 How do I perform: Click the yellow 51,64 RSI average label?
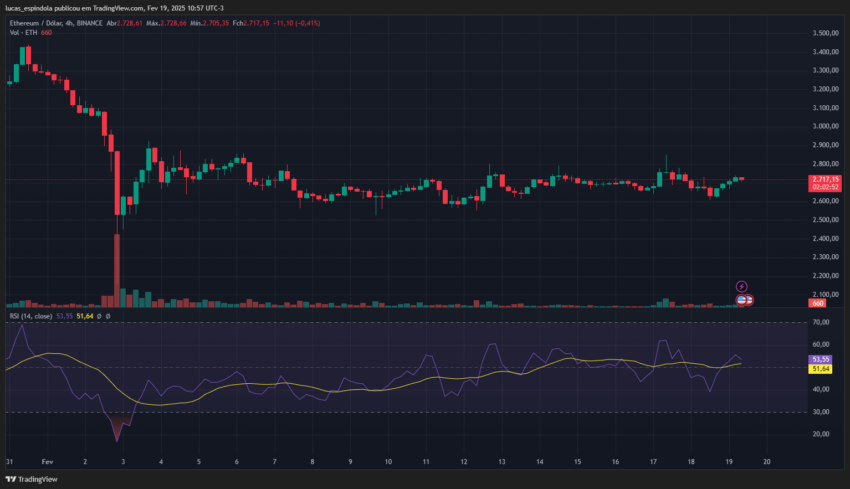tap(820, 369)
